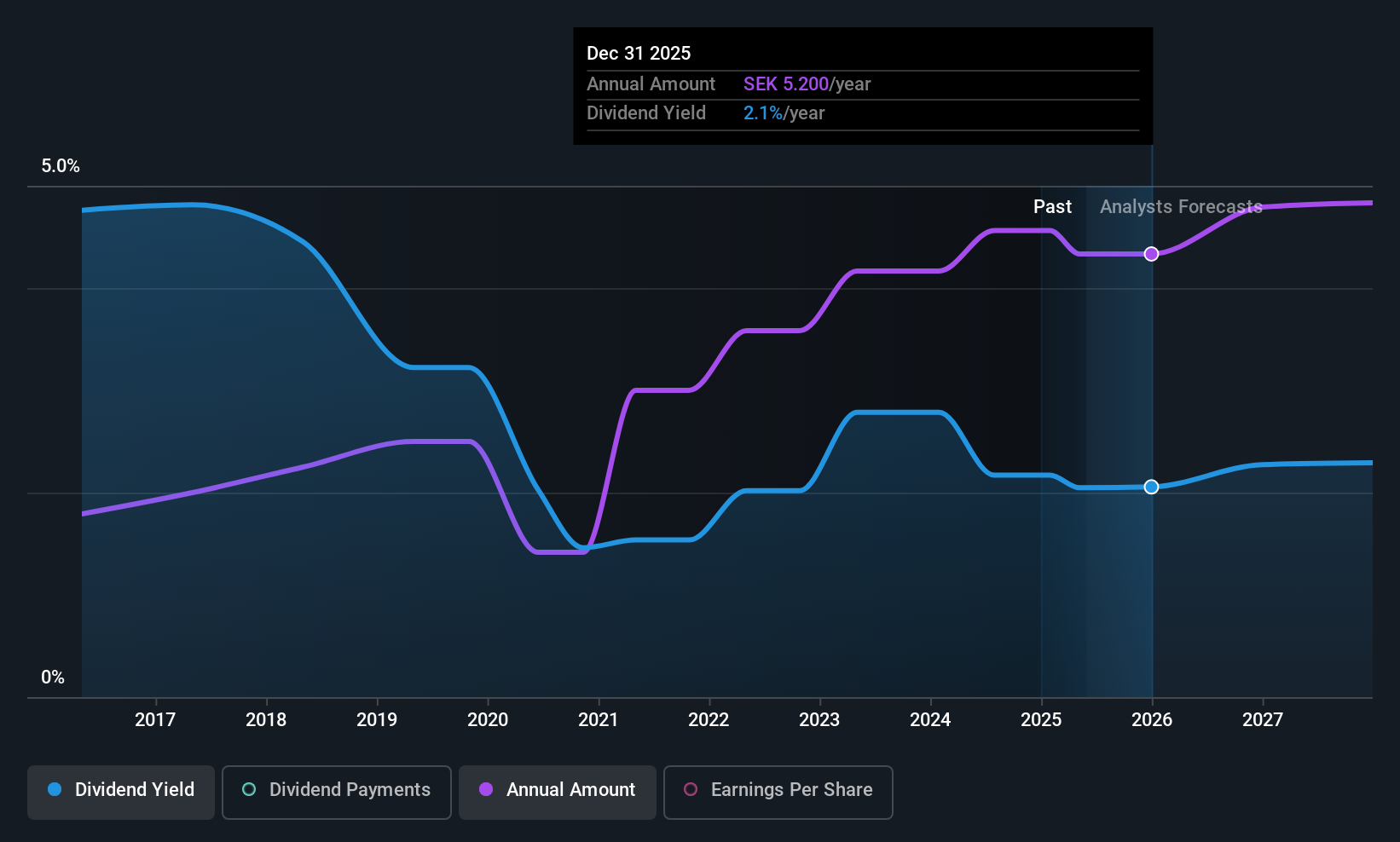Click the Annual Amount tooltip row label
Screen dimensions: 1400x842
pos(651,84)
